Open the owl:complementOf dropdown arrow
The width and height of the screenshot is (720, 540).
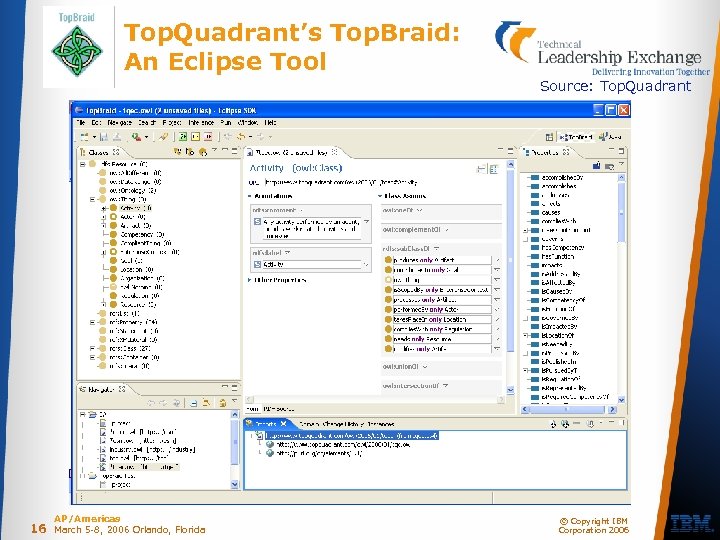click(446, 230)
